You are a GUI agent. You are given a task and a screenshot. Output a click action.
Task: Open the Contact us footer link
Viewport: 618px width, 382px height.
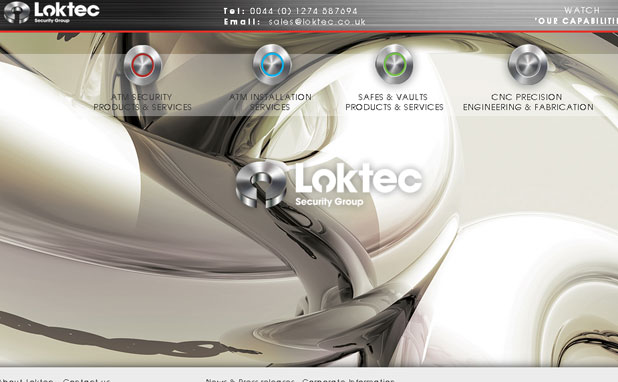click(x=86, y=380)
